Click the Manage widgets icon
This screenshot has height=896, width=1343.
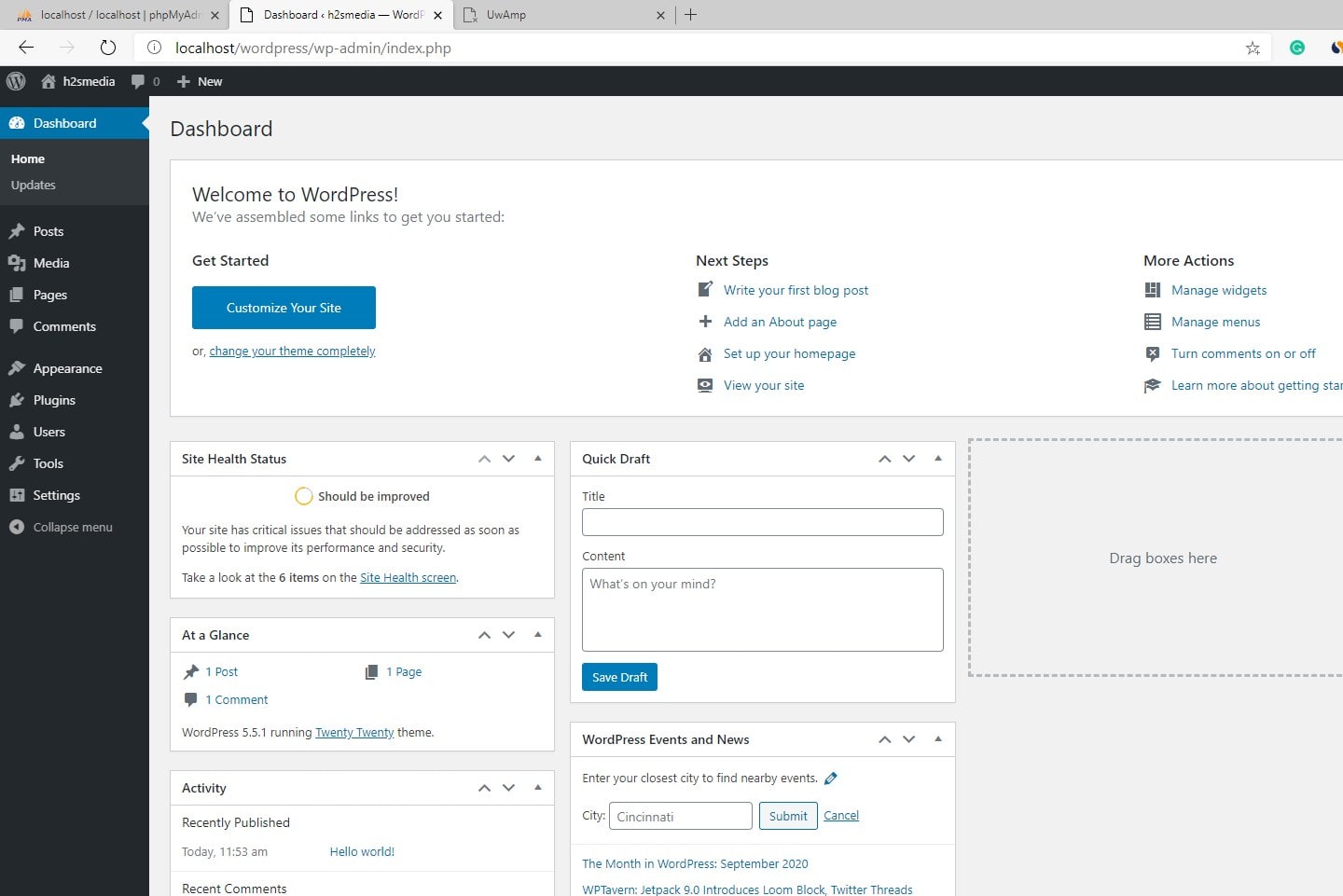[x=1153, y=290]
